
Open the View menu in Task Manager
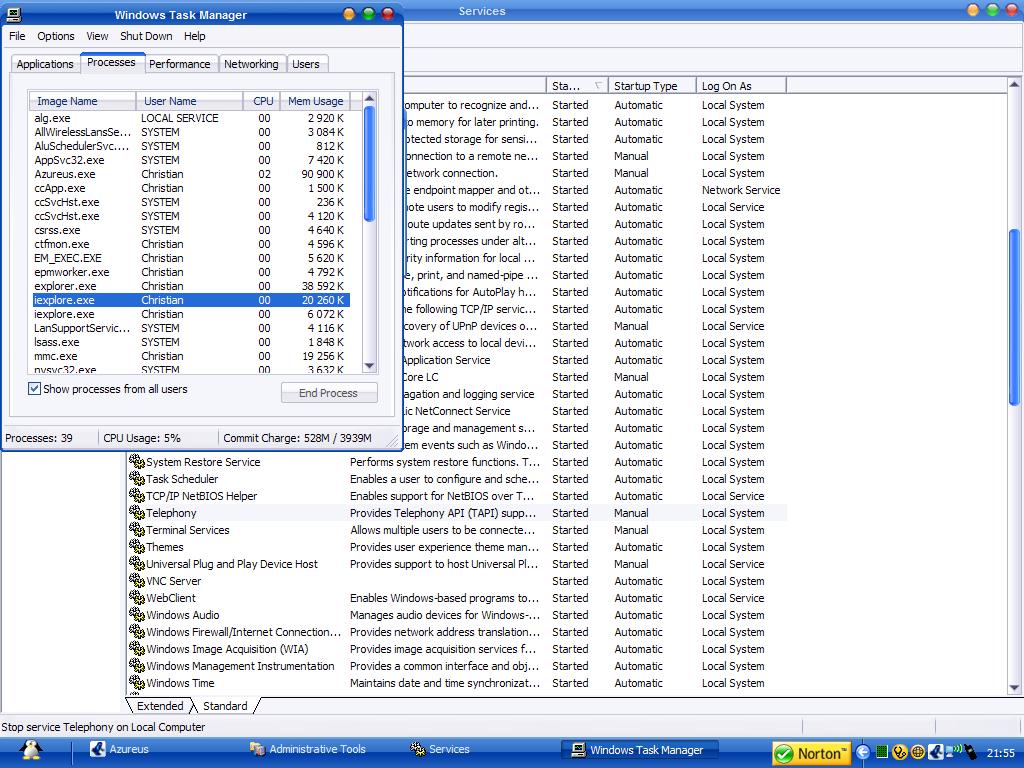coord(97,36)
